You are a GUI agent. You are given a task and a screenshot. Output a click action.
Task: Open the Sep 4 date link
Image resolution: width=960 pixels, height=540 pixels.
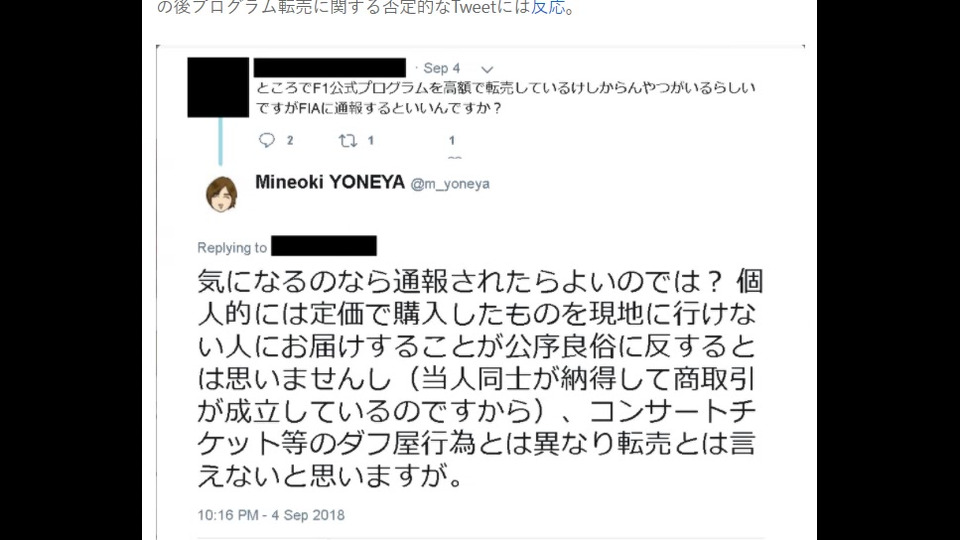pos(441,68)
